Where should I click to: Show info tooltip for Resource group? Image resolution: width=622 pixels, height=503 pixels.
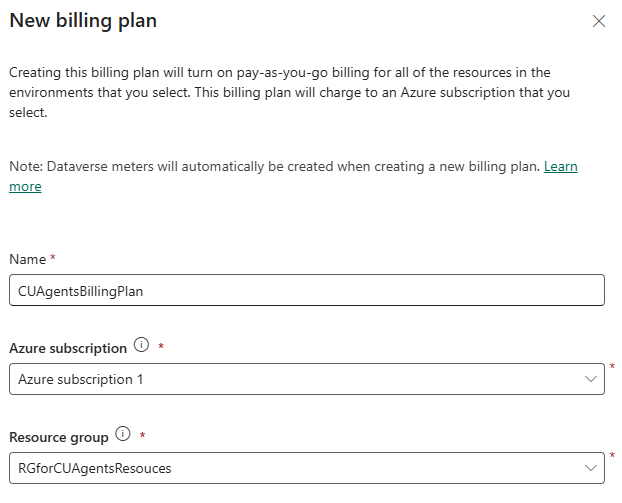click(123, 434)
